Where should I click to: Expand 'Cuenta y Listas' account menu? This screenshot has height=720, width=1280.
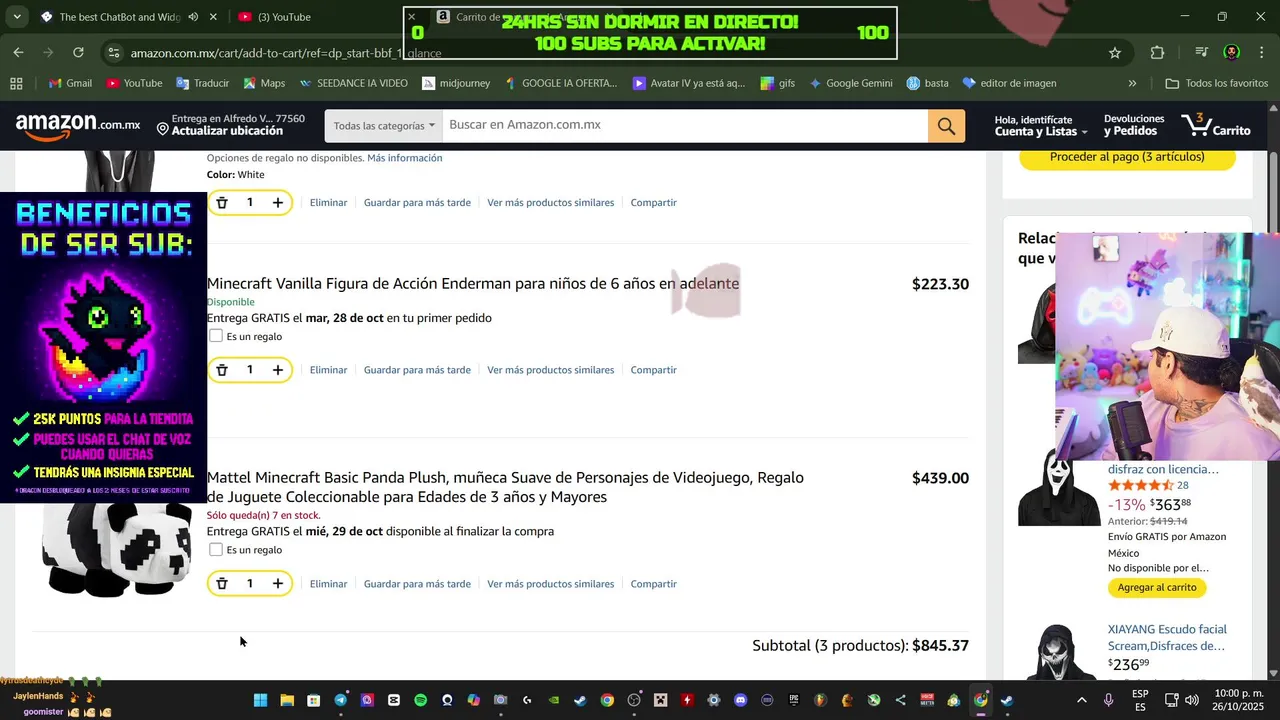click(x=1041, y=125)
